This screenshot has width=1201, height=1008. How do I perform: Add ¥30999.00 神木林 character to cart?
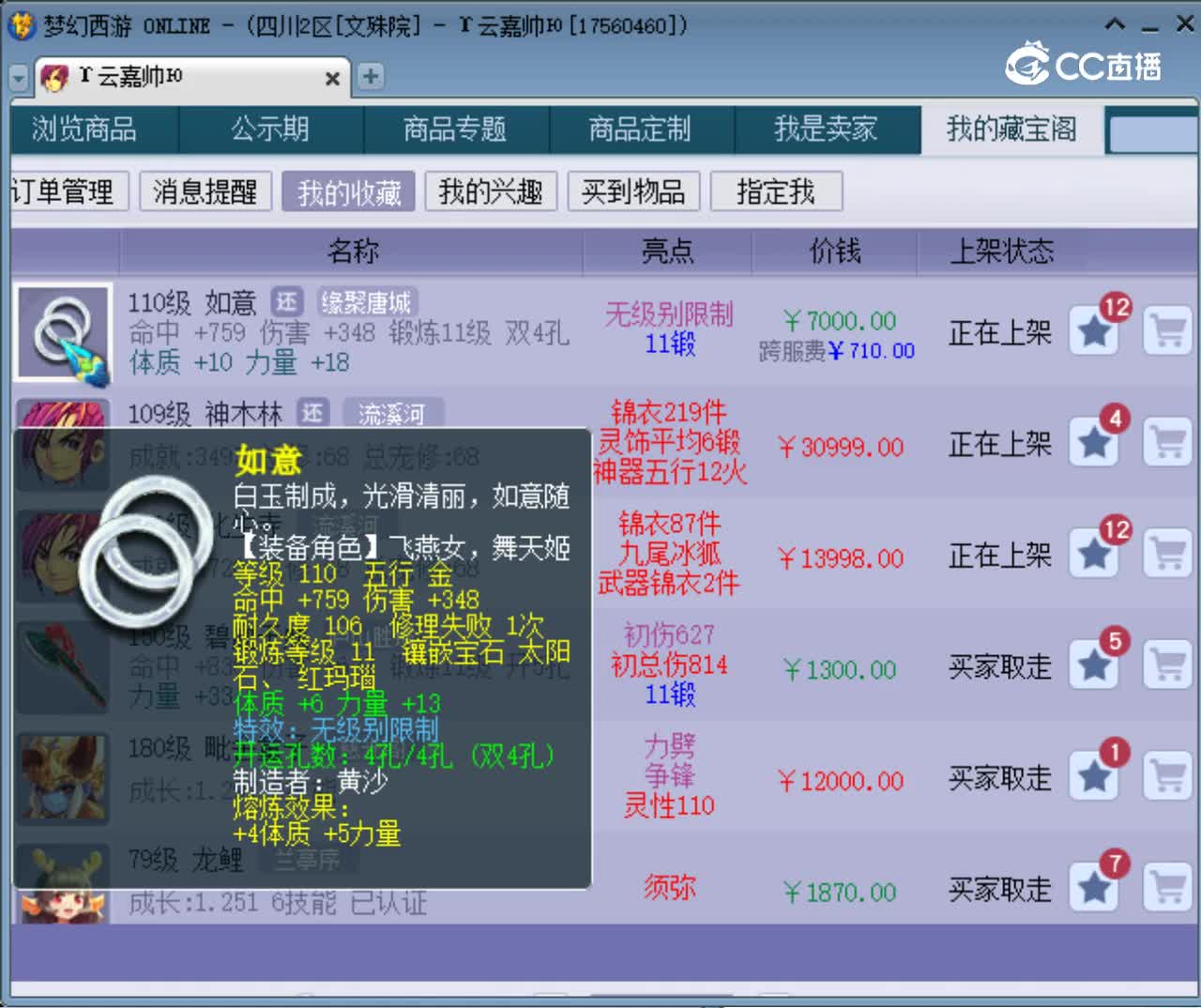click(1167, 443)
